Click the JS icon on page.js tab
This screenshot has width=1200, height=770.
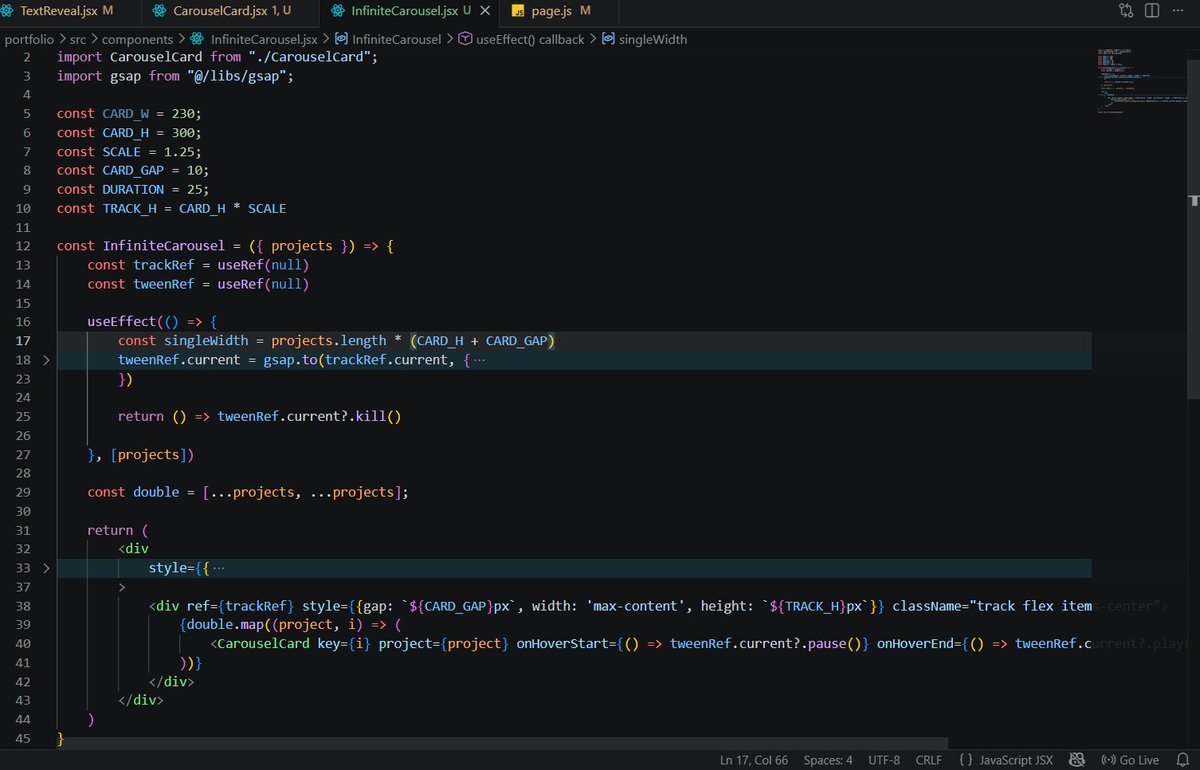pos(519,10)
